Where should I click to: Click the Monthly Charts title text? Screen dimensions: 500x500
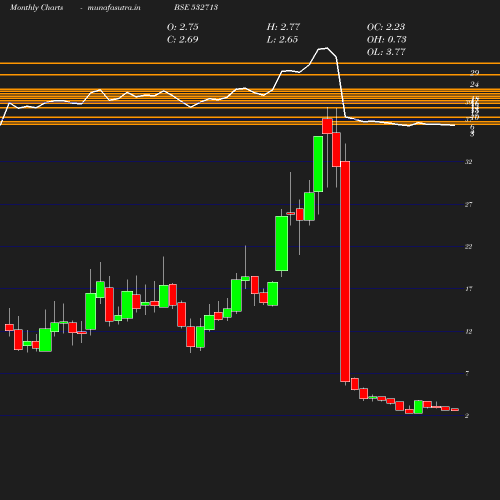(x=36, y=7)
